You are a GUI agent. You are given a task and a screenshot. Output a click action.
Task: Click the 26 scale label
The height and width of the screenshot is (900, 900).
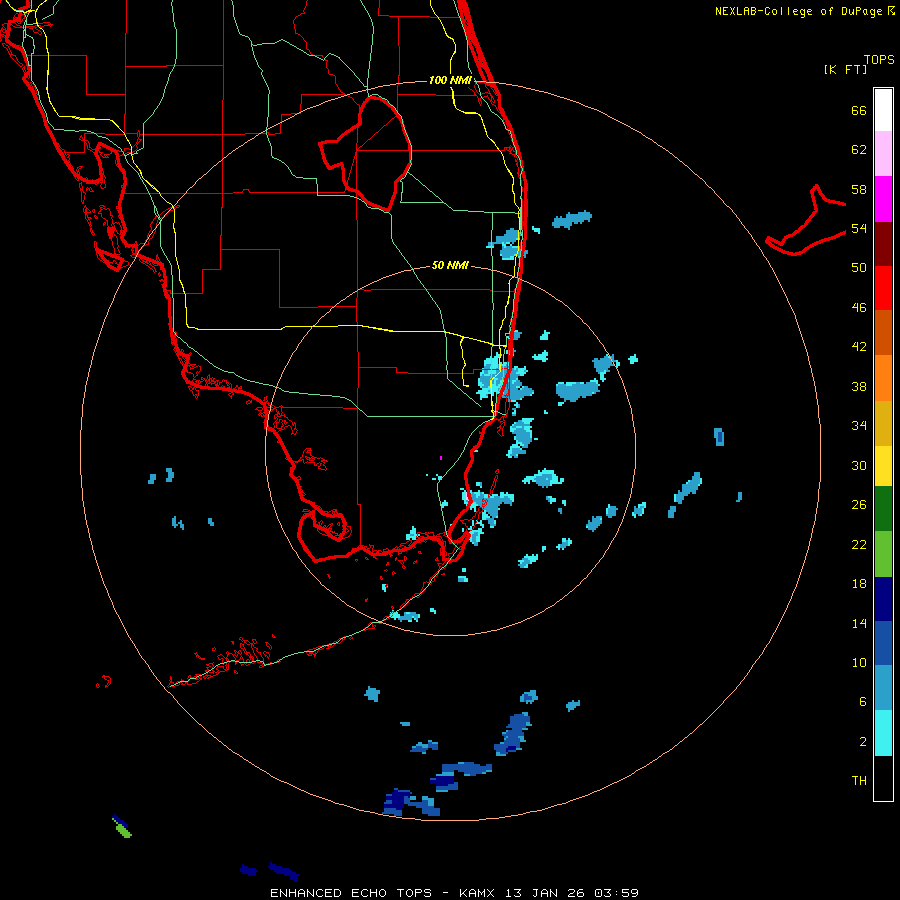coord(859,505)
